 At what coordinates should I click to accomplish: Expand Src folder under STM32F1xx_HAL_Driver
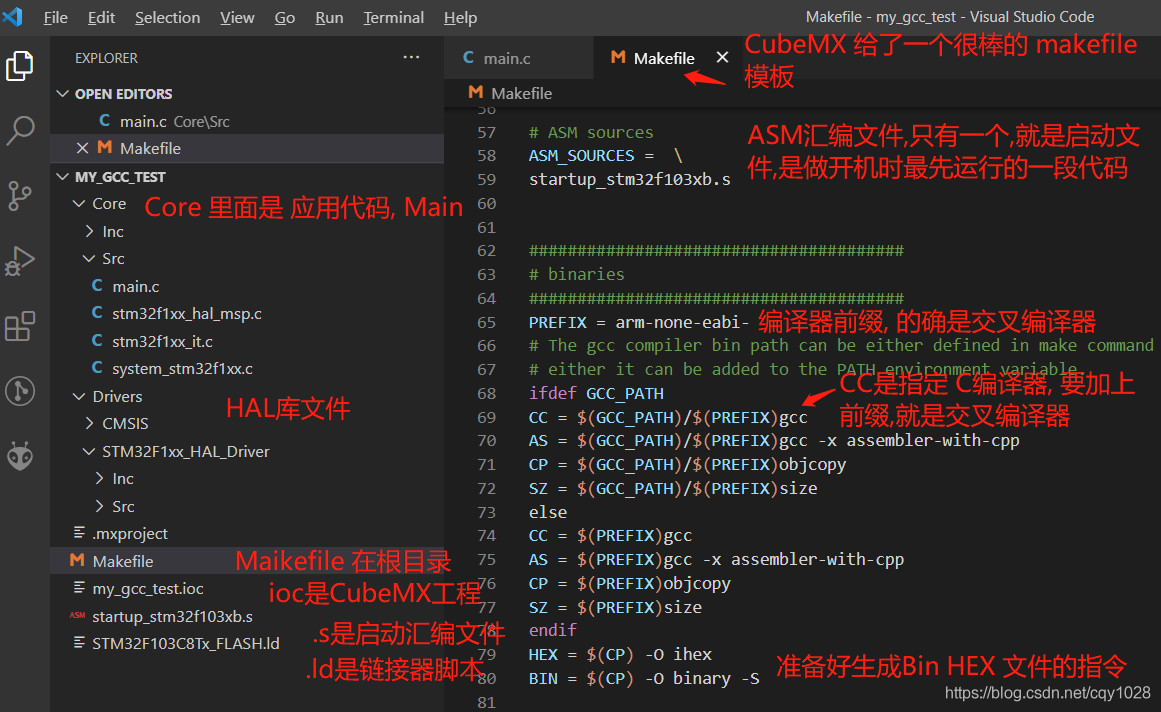click(x=99, y=506)
